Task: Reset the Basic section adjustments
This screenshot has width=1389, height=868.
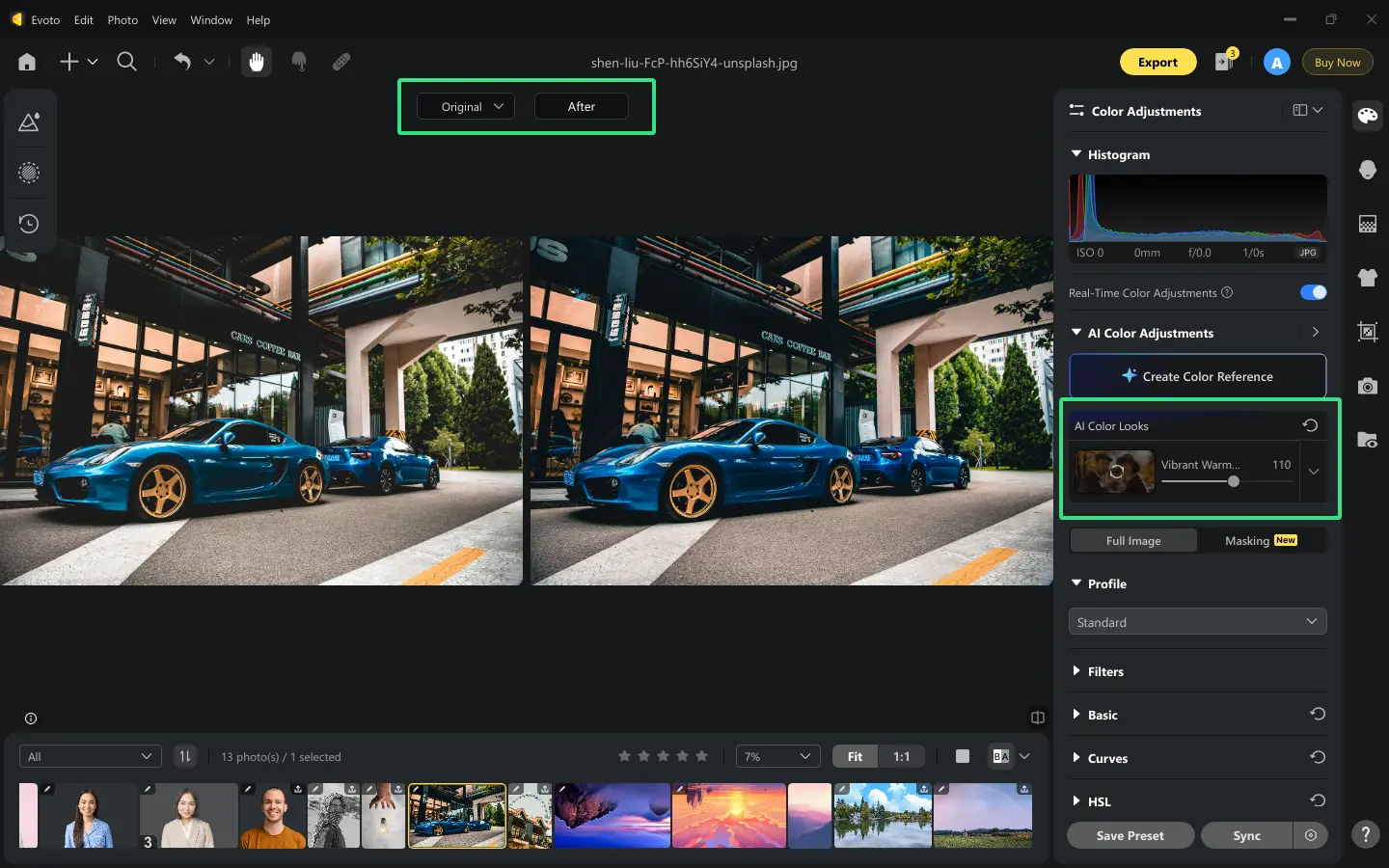Action: 1318,714
